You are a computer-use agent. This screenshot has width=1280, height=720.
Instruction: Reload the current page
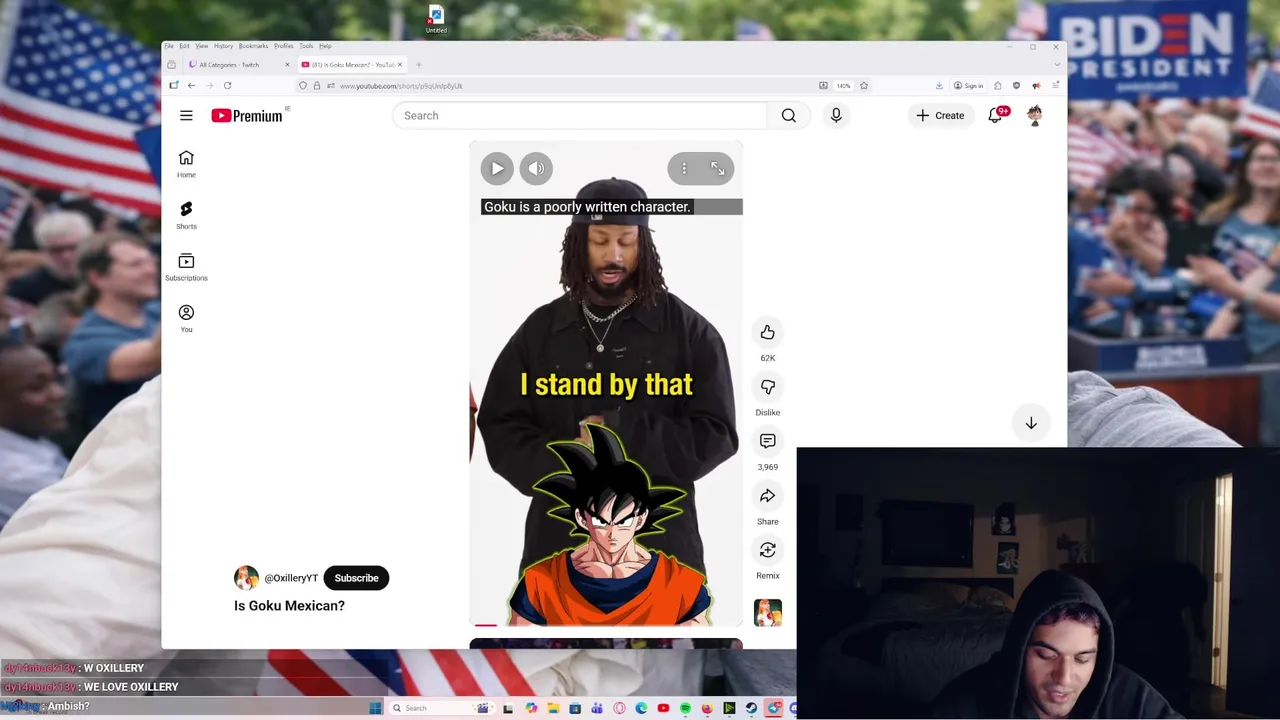pyautogui.click(x=228, y=86)
